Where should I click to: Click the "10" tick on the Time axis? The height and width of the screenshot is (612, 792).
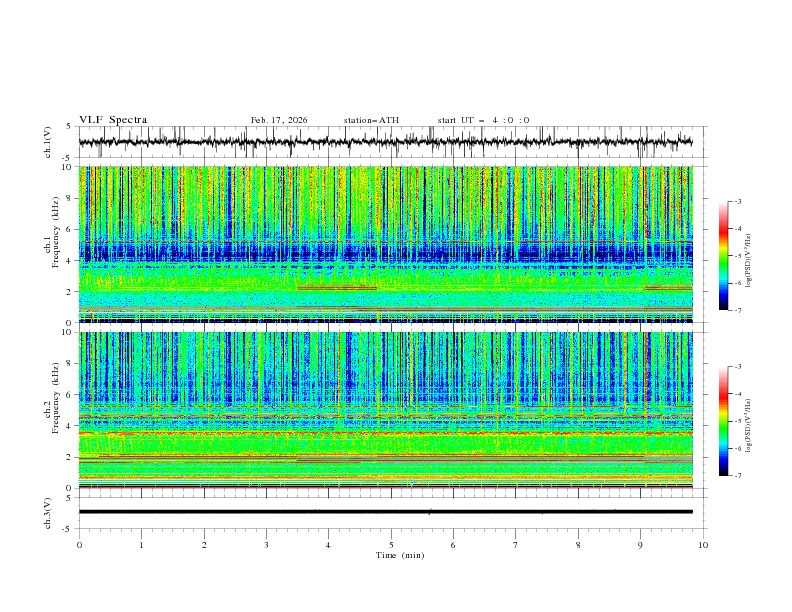pyautogui.click(x=703, y=545)
